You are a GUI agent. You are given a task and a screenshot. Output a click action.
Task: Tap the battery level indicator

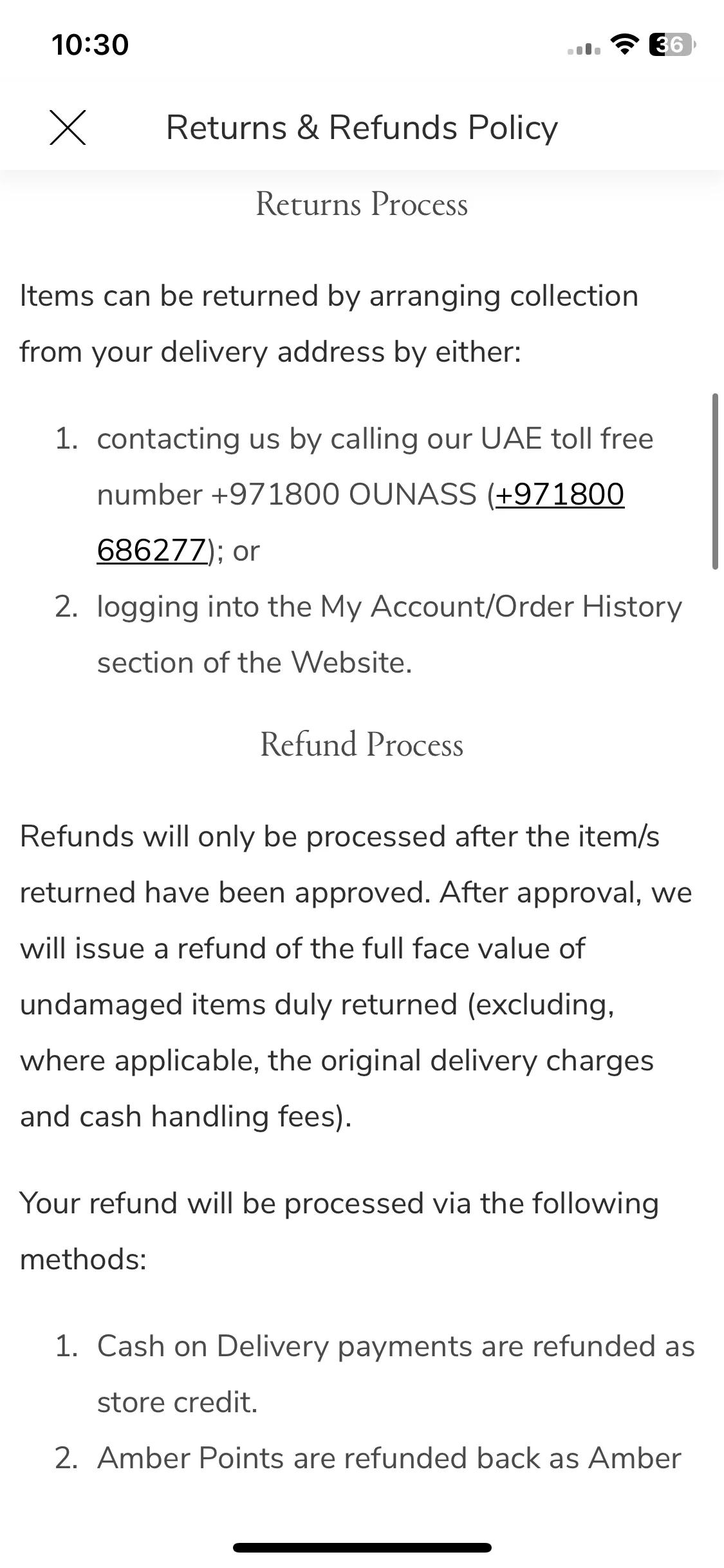click(x=673, y=44)
